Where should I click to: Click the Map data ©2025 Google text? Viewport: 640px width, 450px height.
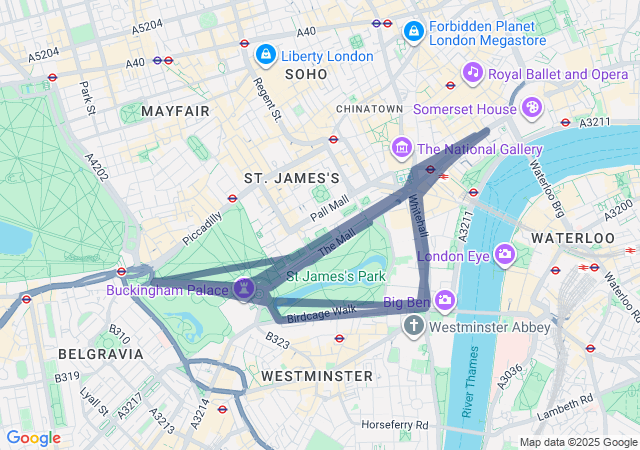pyautogui.click(x=578, y=442)
